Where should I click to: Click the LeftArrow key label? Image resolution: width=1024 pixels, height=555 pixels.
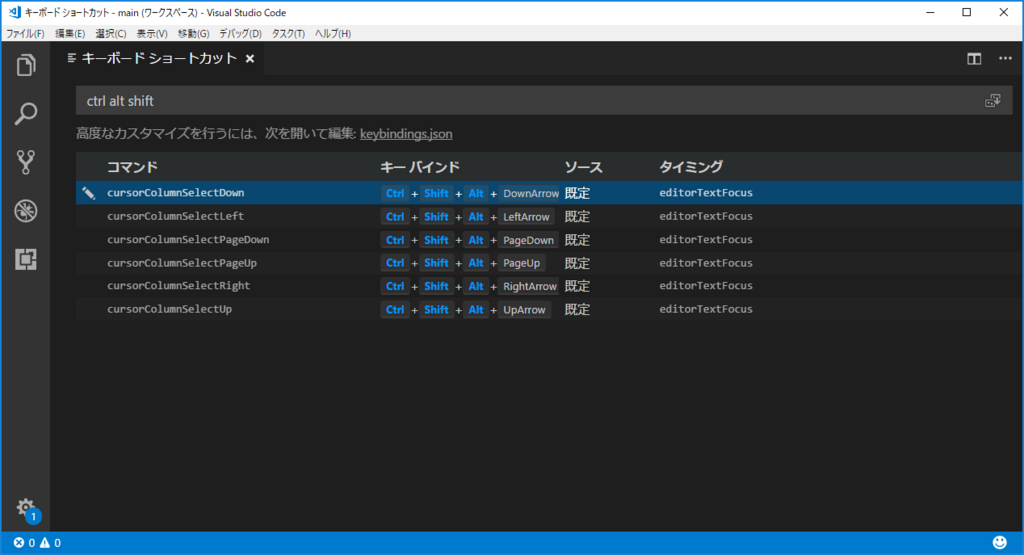pyautogui.click(x=526, y=217)
